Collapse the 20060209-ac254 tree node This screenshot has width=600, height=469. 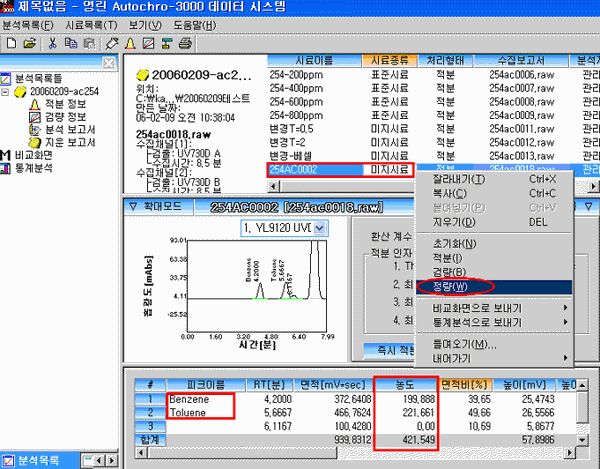(x=7, y=91)
